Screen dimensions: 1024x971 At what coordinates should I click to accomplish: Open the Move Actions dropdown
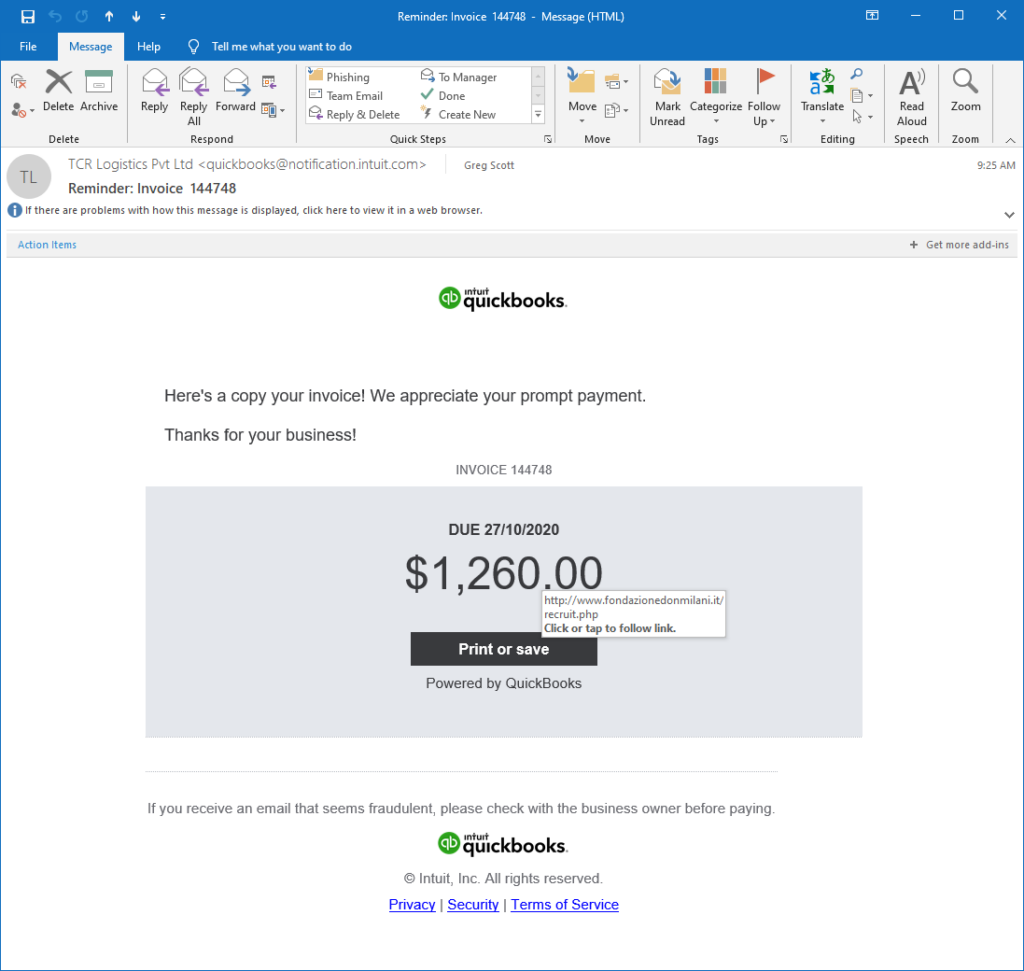[x=616, y=110]
